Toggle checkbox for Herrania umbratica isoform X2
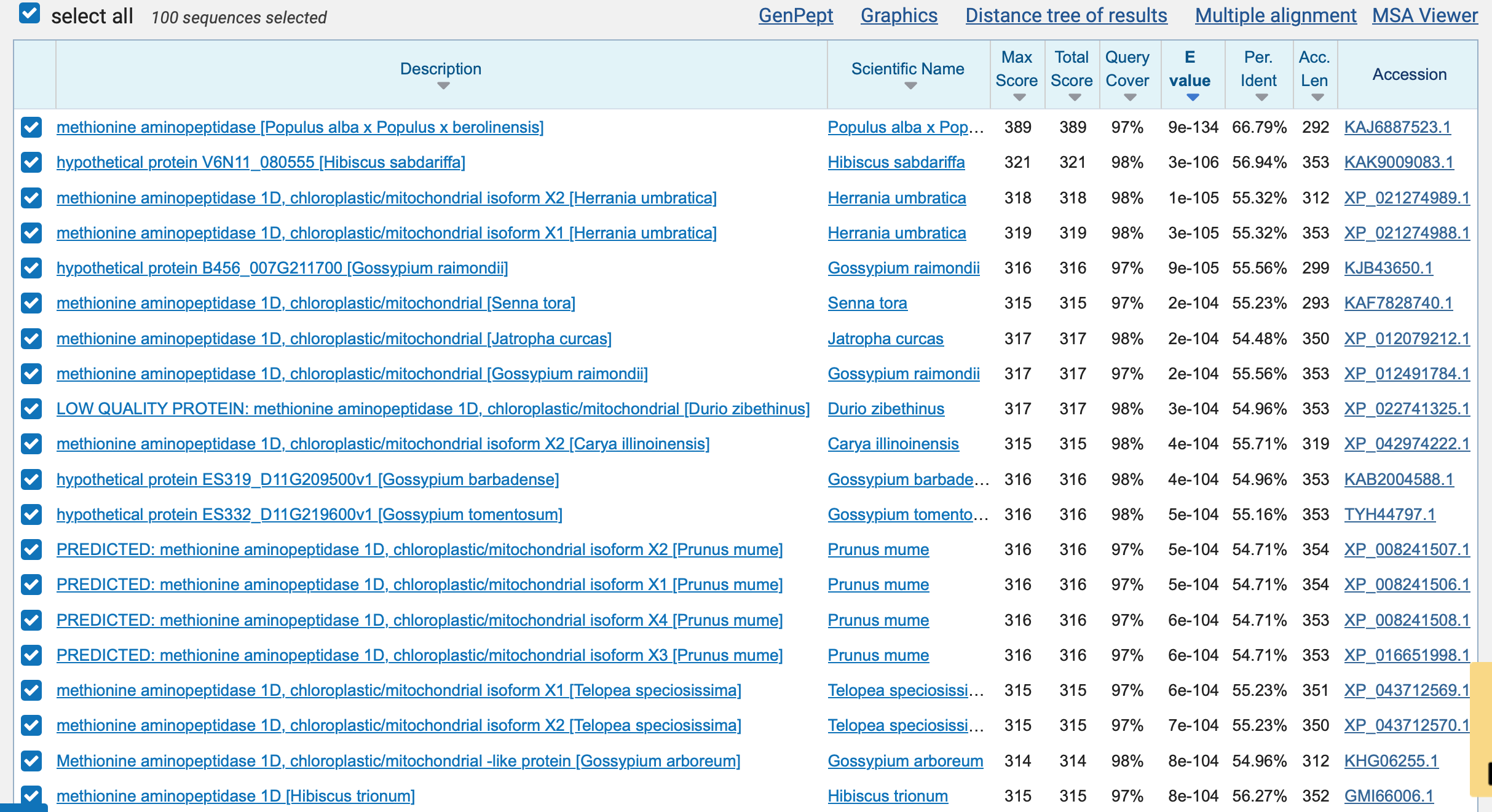This screenshot has width=1492, height=812. pyautogui.click(x=31, y=198)
